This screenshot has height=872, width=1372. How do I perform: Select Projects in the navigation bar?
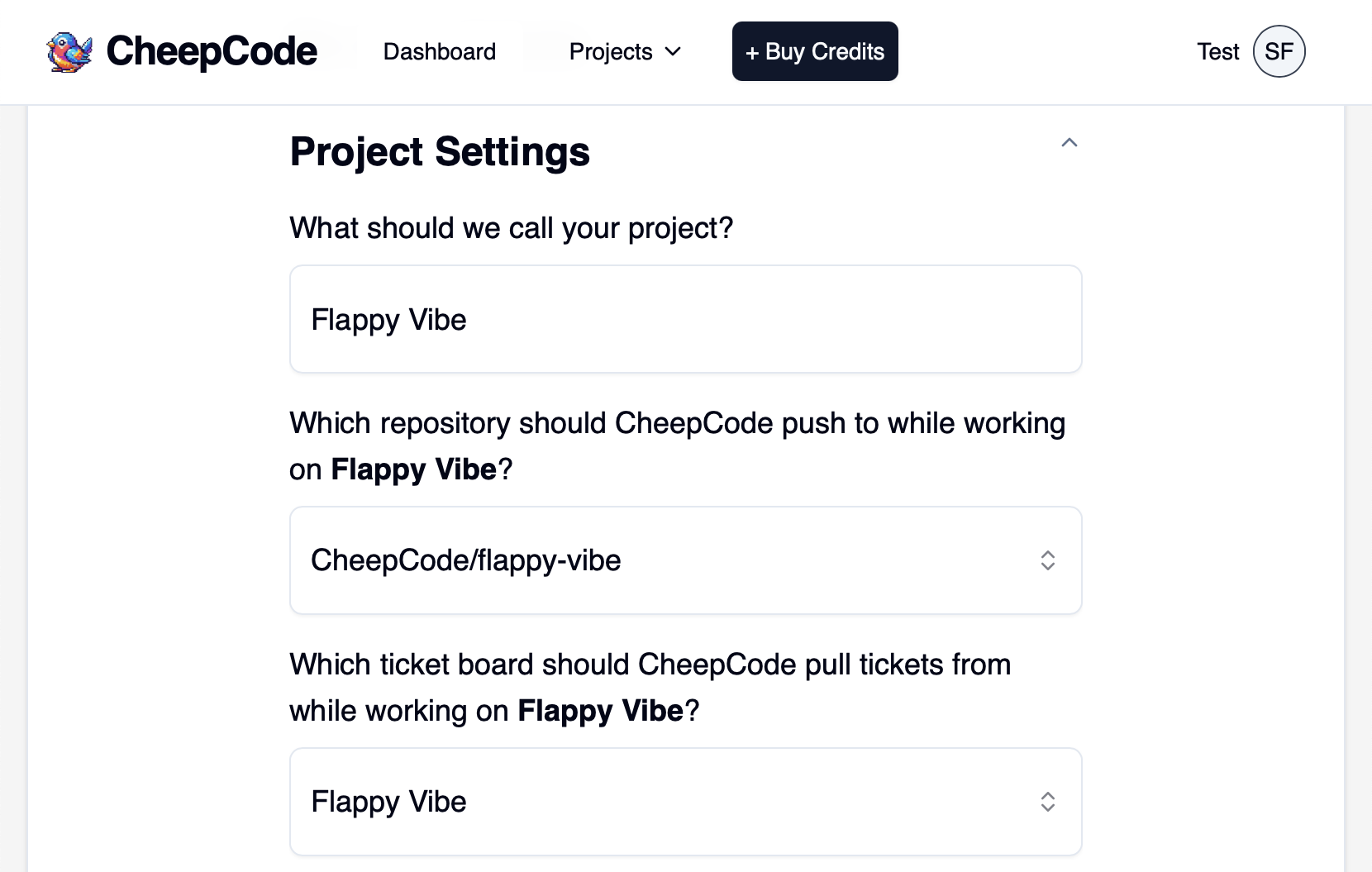(x=611, y=51)
